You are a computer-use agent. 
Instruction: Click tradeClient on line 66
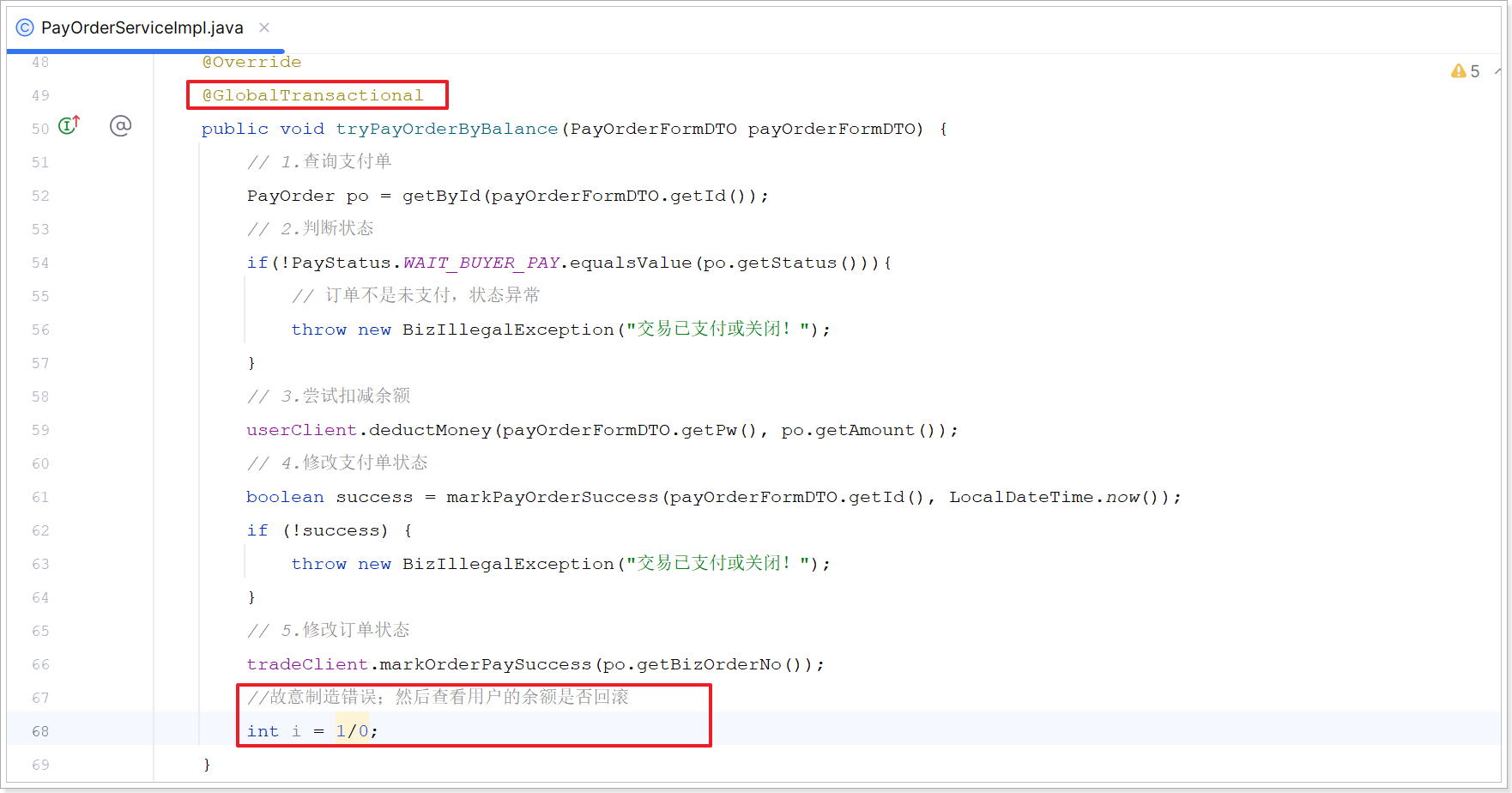307,664
